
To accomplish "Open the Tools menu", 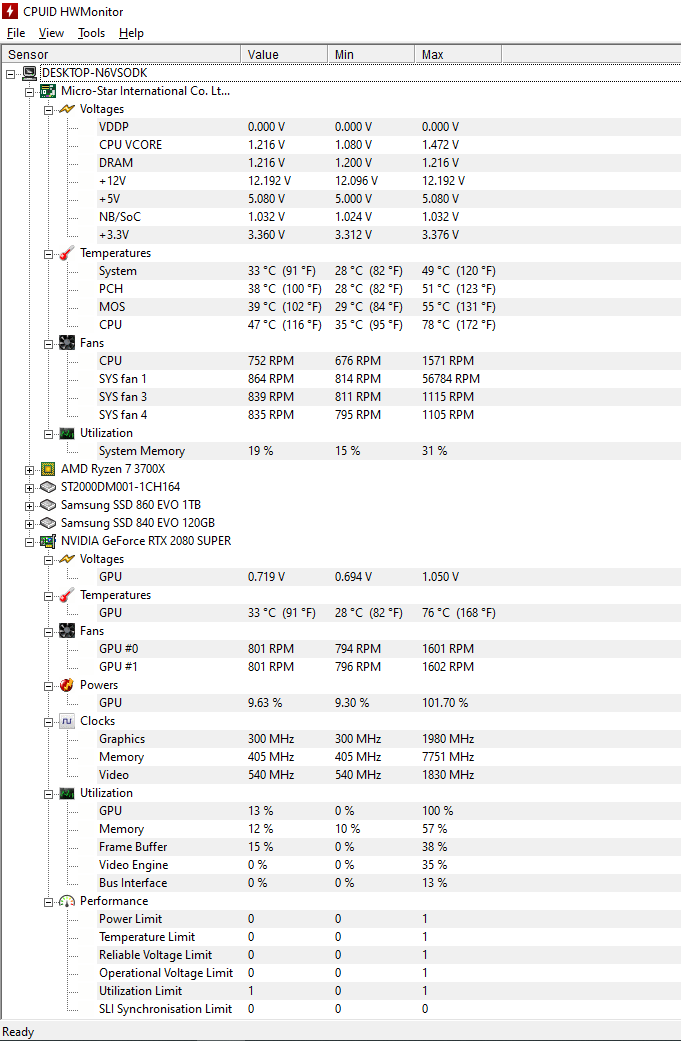I will (x=92, y=33).
